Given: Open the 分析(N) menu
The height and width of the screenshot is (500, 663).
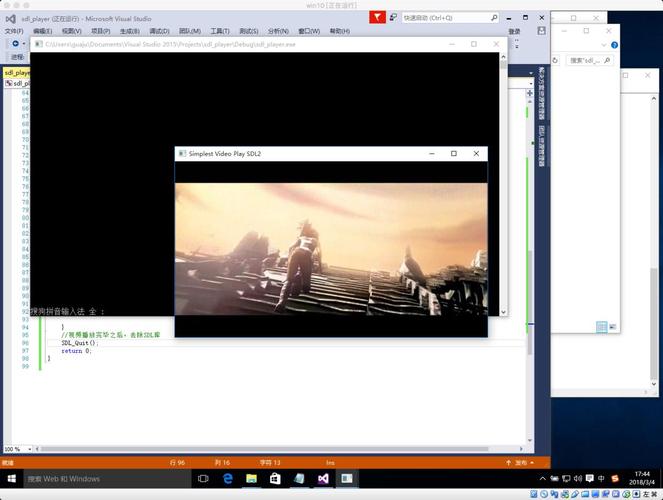Looking at the screenshot, I should [278, 31].
